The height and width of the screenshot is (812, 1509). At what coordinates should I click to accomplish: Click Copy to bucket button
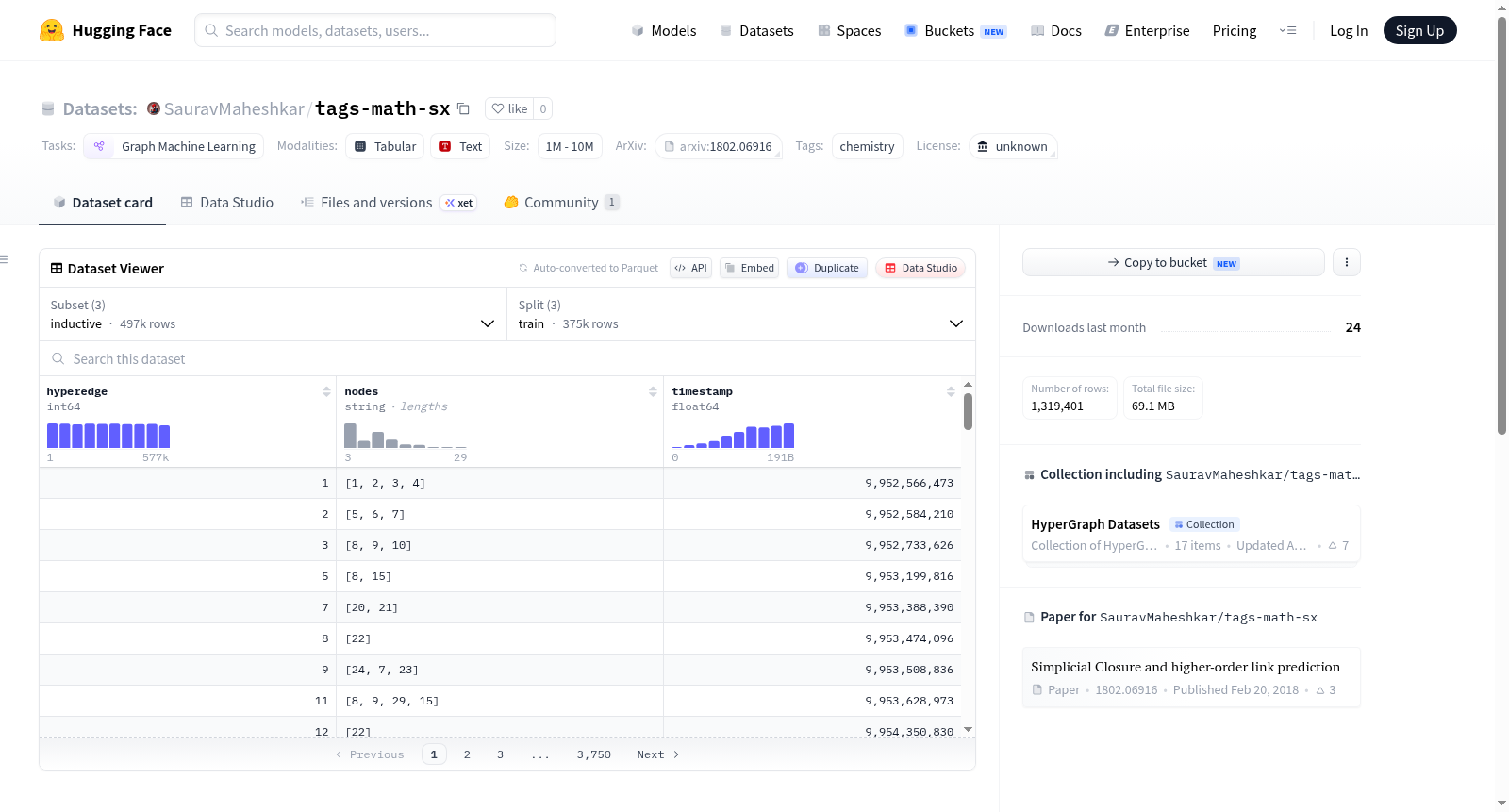1173,262
